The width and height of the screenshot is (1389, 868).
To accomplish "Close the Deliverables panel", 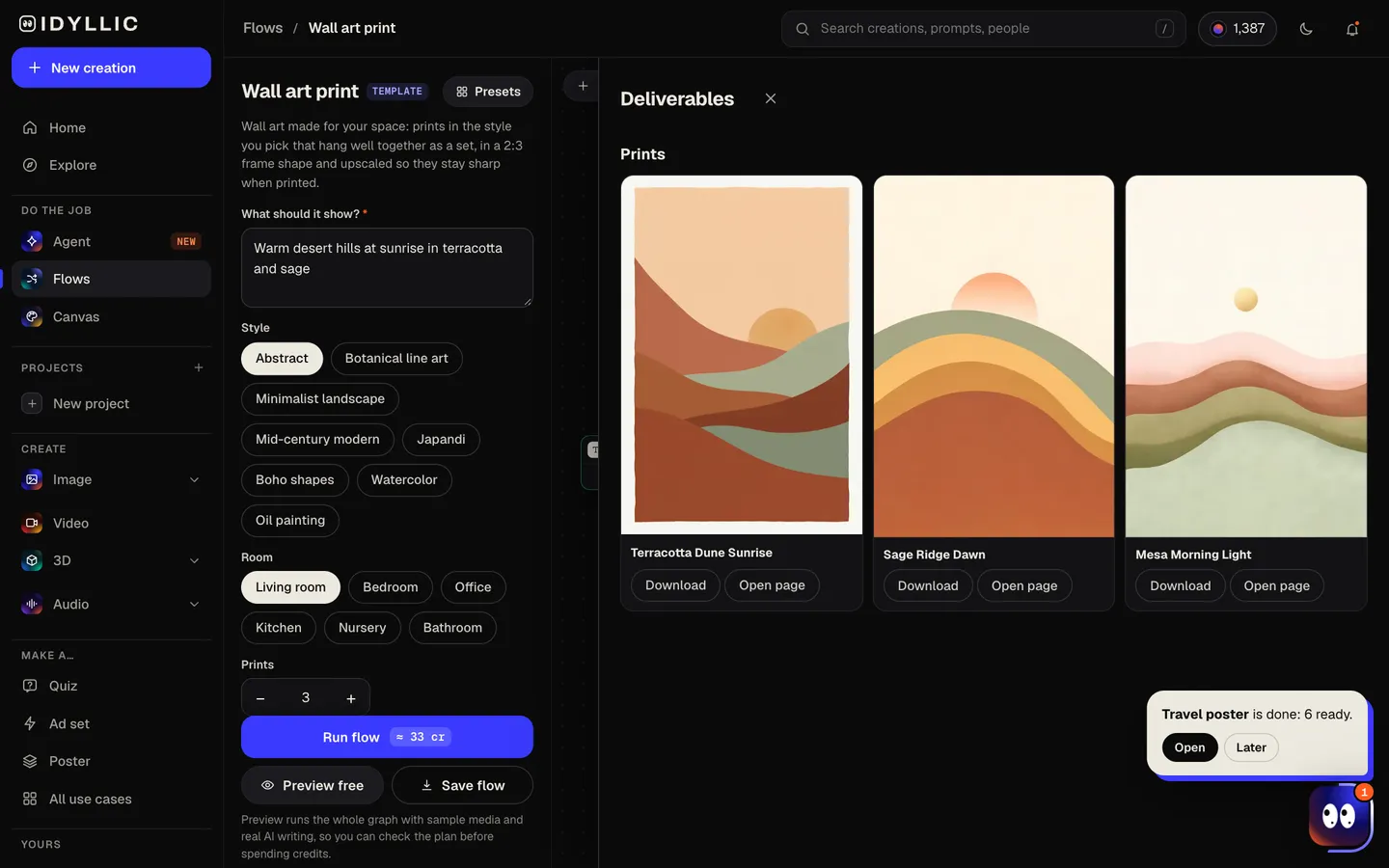I will 770,98.
